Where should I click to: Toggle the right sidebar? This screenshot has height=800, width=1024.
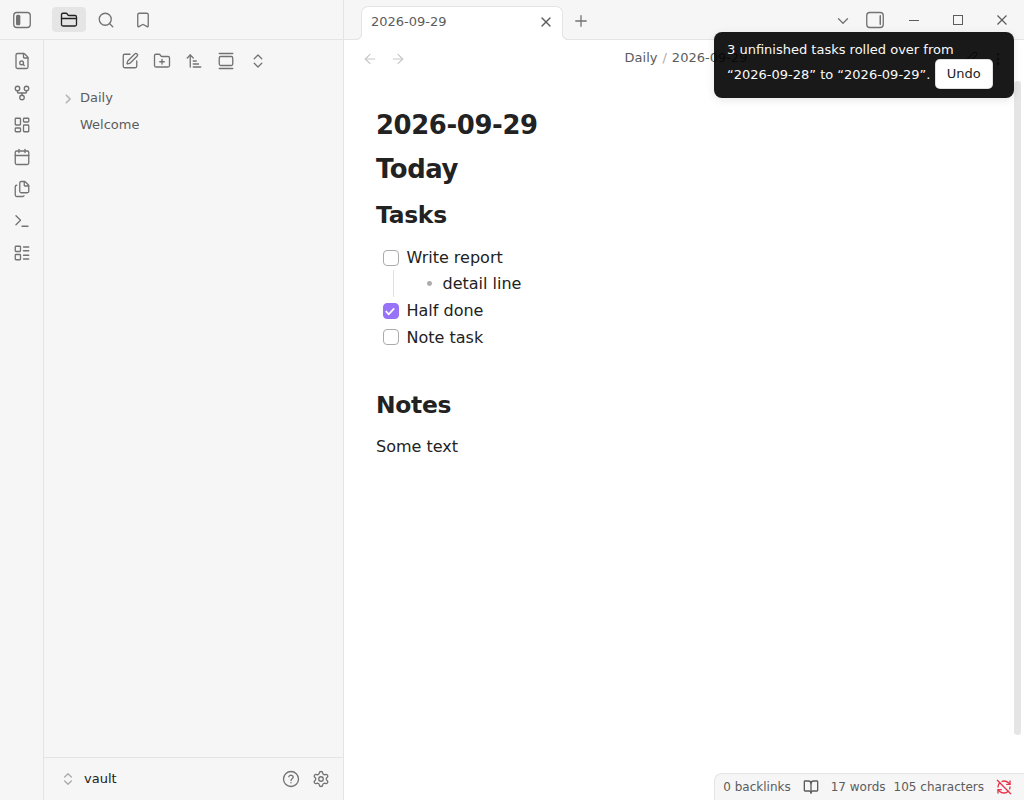pos(875,20)
